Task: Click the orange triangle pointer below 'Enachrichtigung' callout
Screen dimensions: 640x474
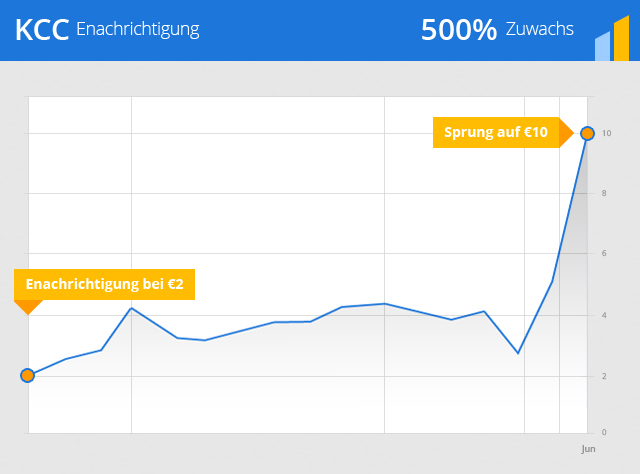Action: click(x=28, y=307)
